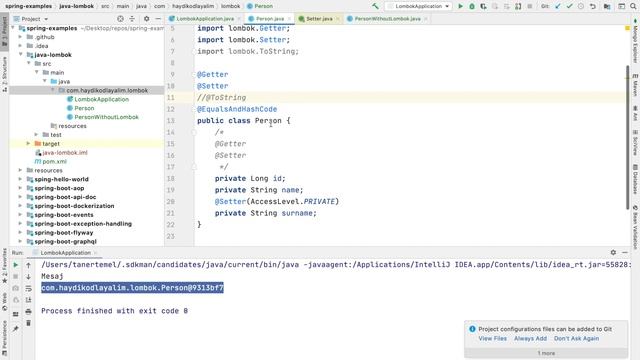640x360 pixels.
Task: Print the Run console output
Action: (x=28, y=312)
